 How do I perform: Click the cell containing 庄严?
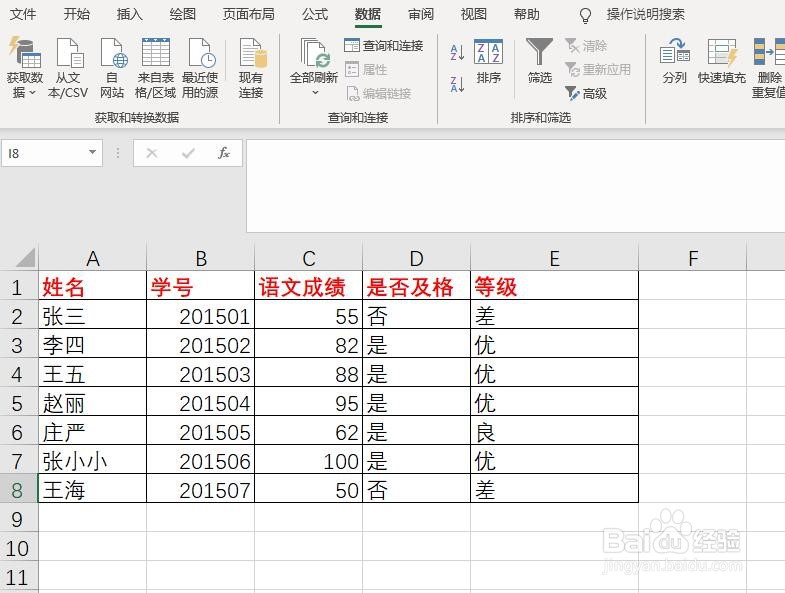pyautogui.click(x=93, y=431)
